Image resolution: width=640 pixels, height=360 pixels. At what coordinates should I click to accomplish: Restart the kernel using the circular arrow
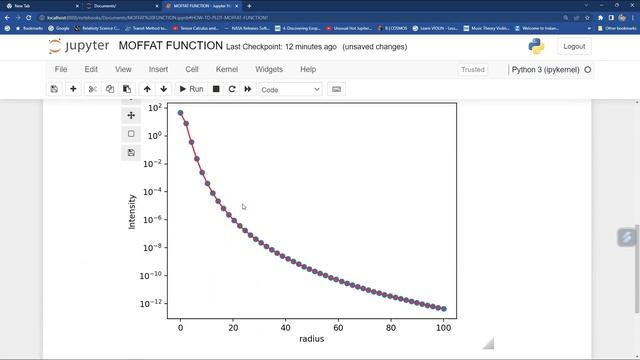pos(232,89)
